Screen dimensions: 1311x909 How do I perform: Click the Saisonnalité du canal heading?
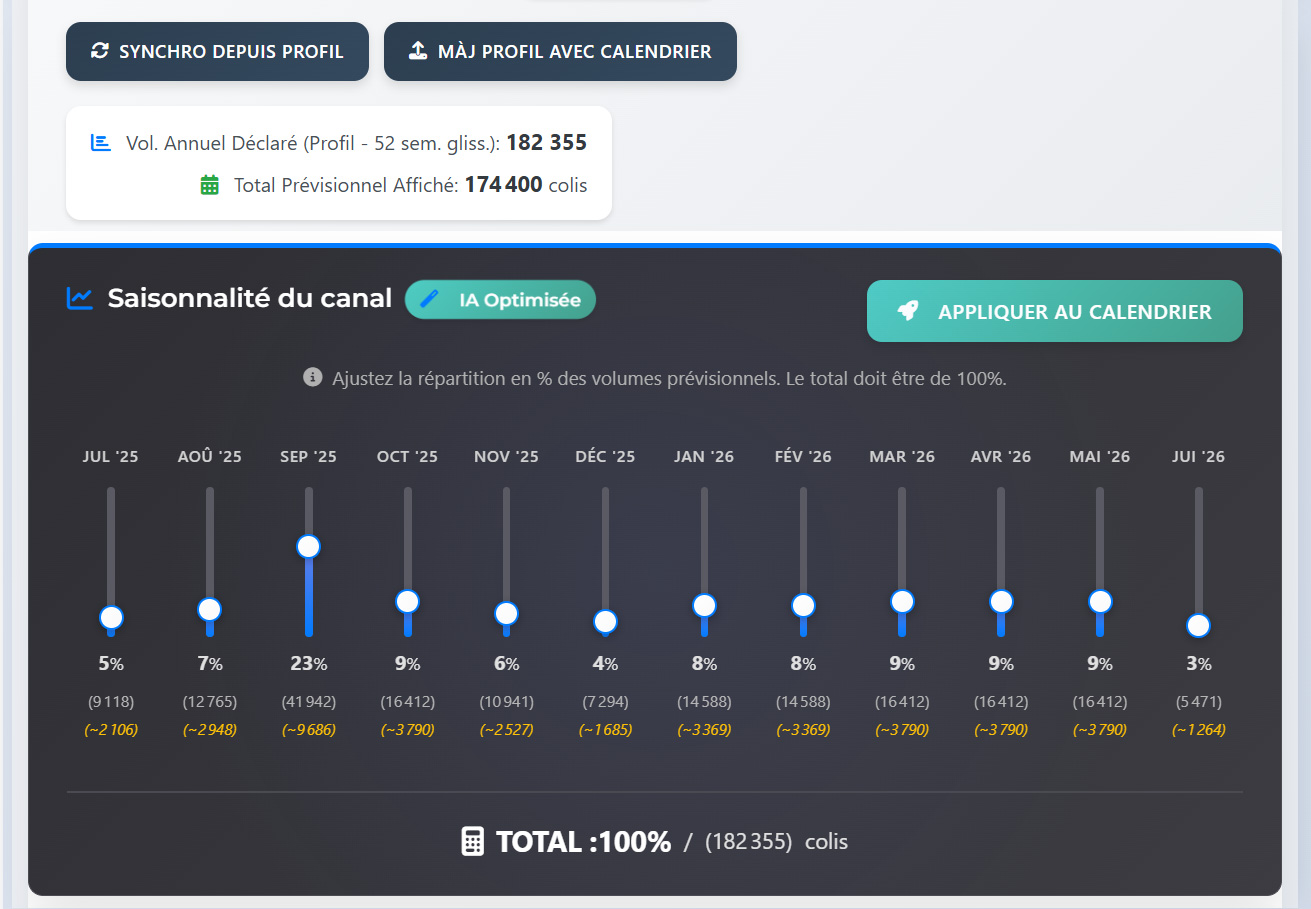(x=250, y=298)
